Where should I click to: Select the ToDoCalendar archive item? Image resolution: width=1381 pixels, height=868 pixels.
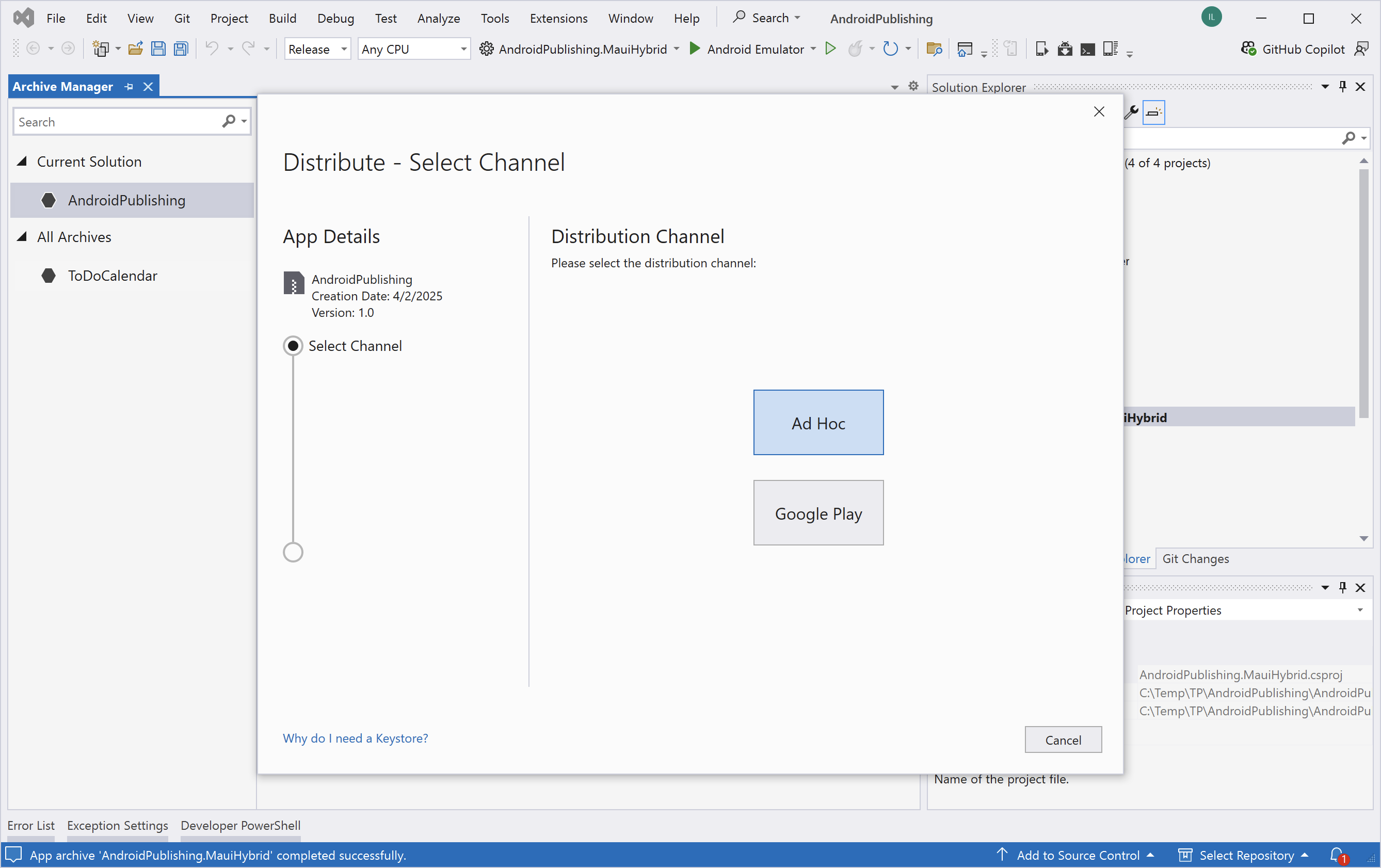[x=132, y=276]
